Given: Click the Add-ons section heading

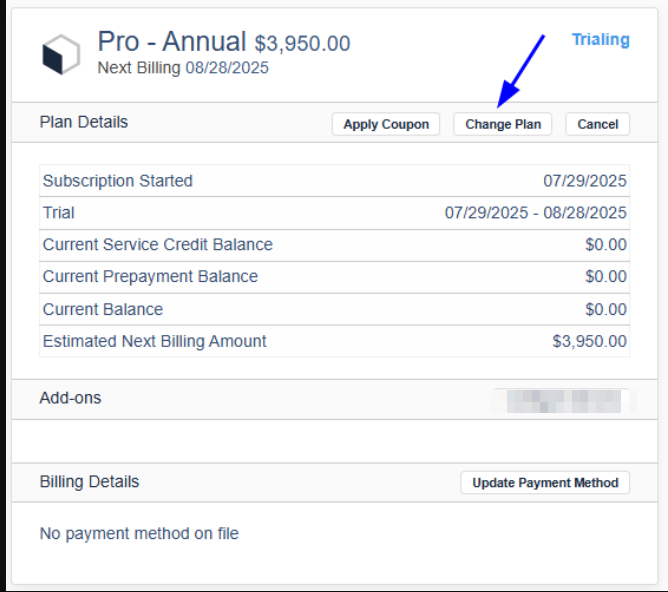Looking at the screenshot, I should (70, 398).
